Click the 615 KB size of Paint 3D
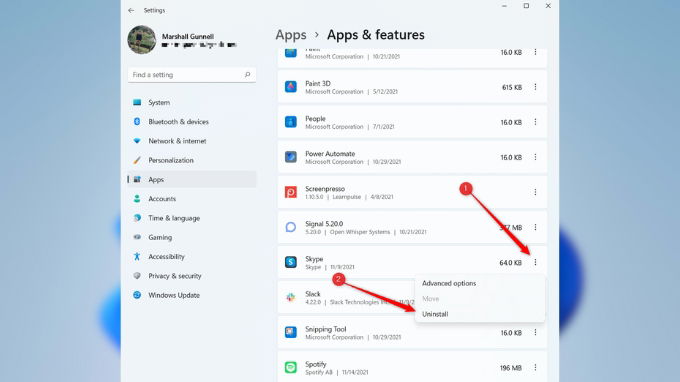The height and width of the screenshot is (382, 680). point(512,87)
